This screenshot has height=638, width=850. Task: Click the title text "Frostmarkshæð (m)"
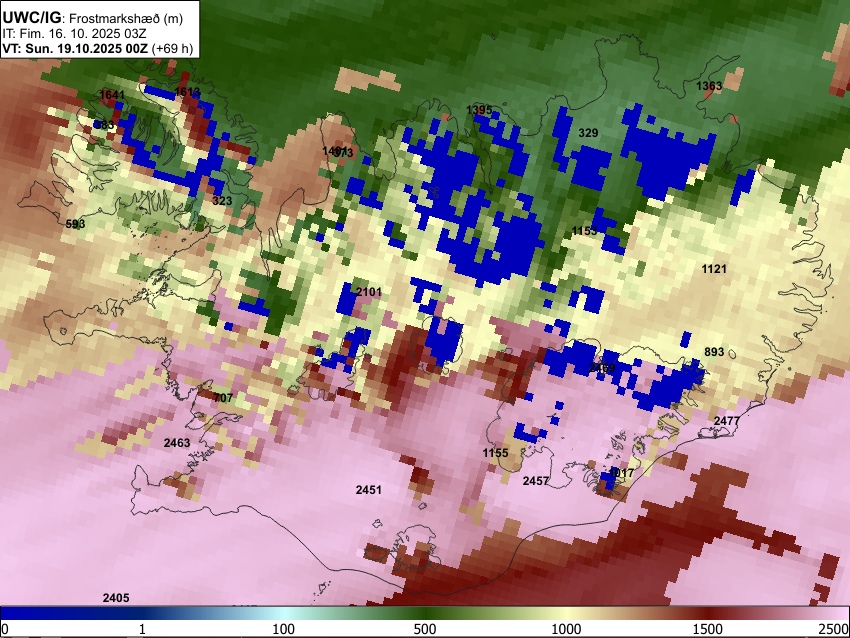pyautogui.click(x=126, y=18)
